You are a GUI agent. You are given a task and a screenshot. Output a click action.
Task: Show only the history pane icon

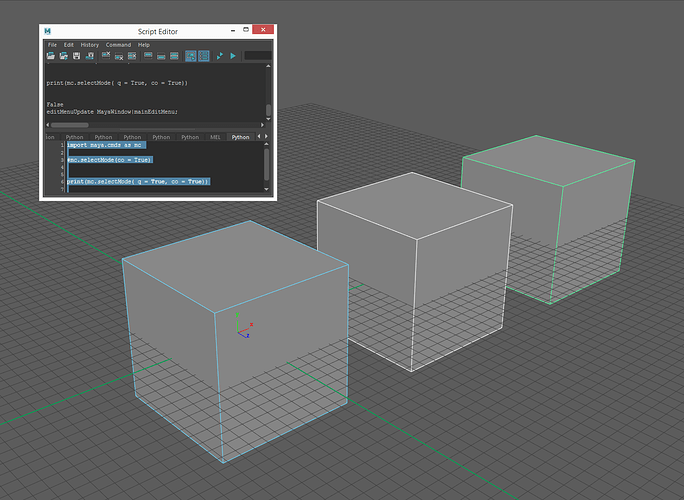pos(147,56)
